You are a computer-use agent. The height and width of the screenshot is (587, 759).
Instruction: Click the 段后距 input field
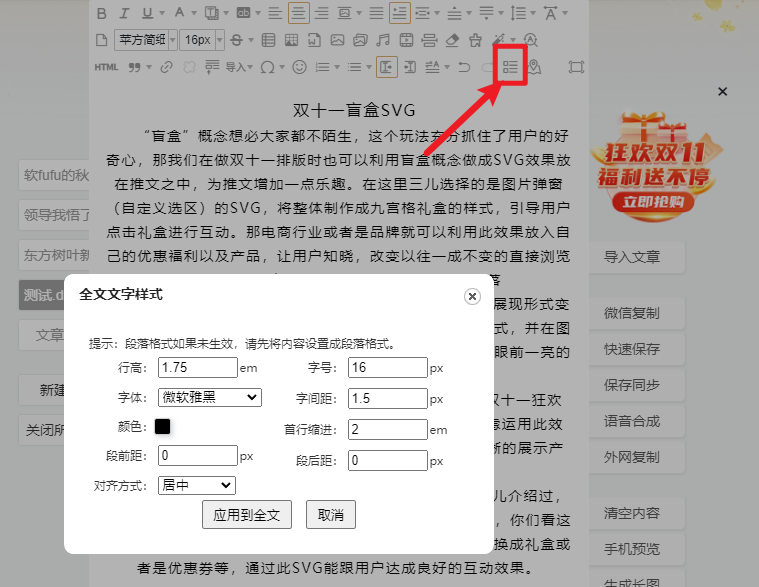pyautogui.click(x=388, y=460)
